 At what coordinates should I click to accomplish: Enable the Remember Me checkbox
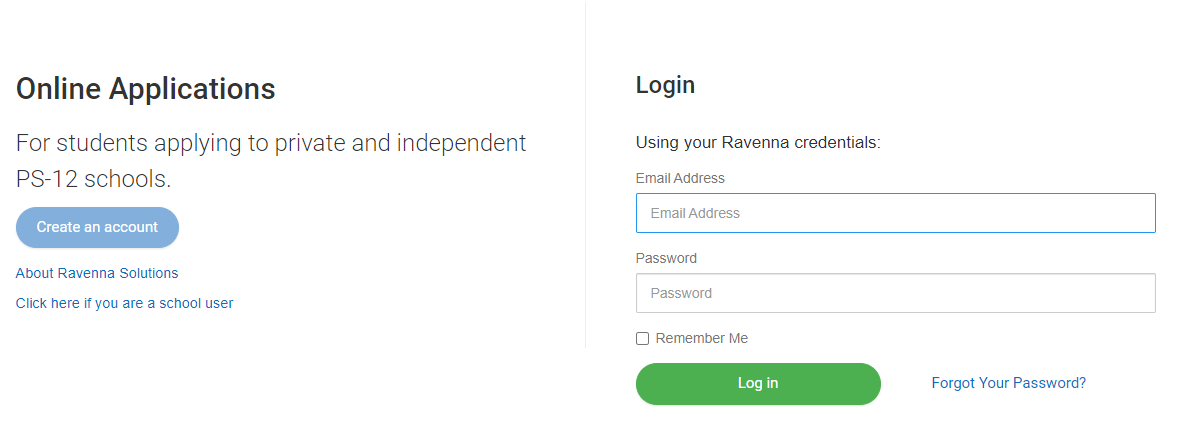tap(642, 339)
